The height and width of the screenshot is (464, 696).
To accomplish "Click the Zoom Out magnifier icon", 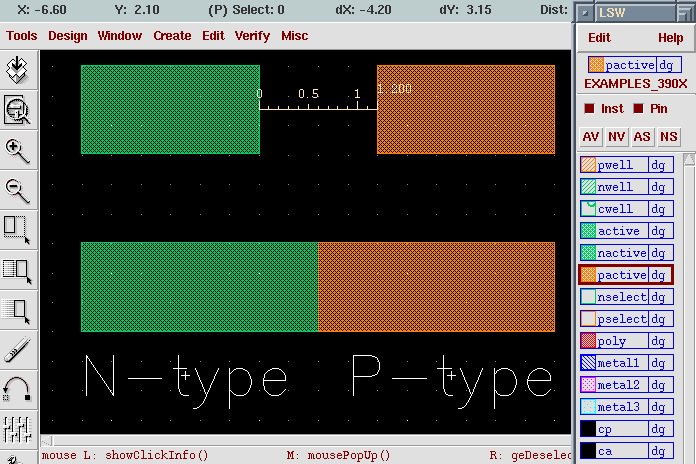I will (x=17, y=190).
